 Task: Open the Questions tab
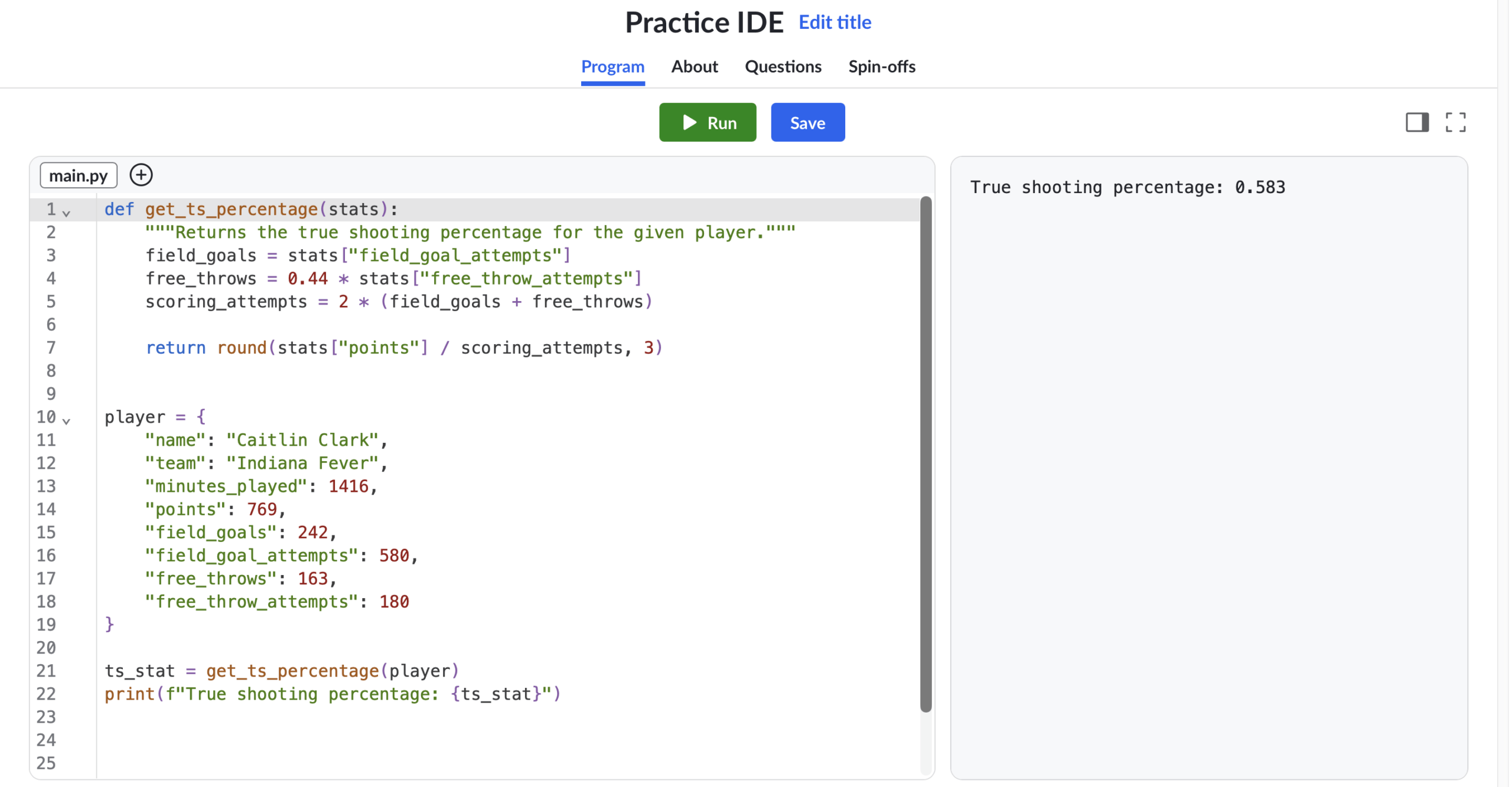(x=784, y=67)
